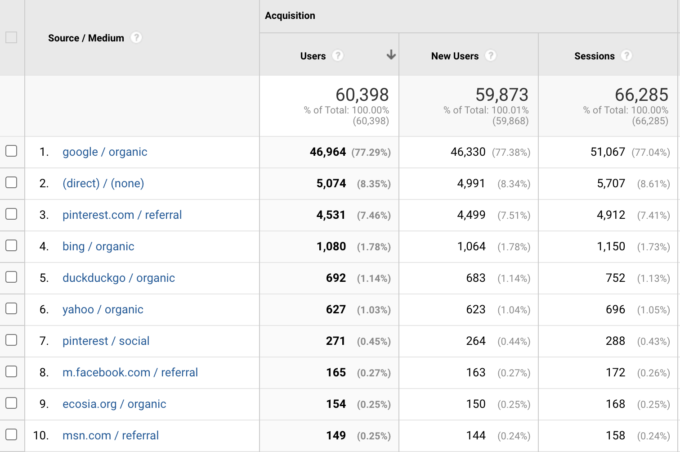Select direct users value 5,074

click(x=331, y=183)
